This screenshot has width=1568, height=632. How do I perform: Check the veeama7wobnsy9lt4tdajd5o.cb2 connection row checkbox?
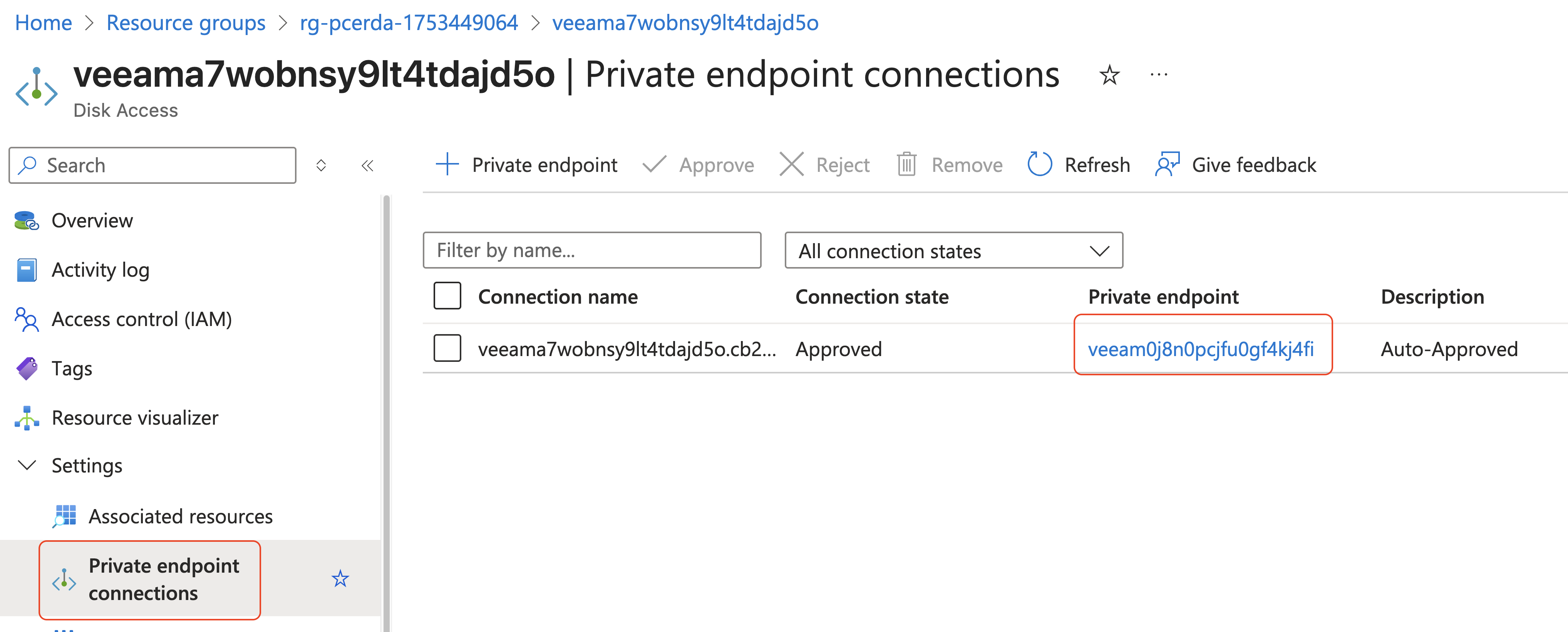[447, 349]
